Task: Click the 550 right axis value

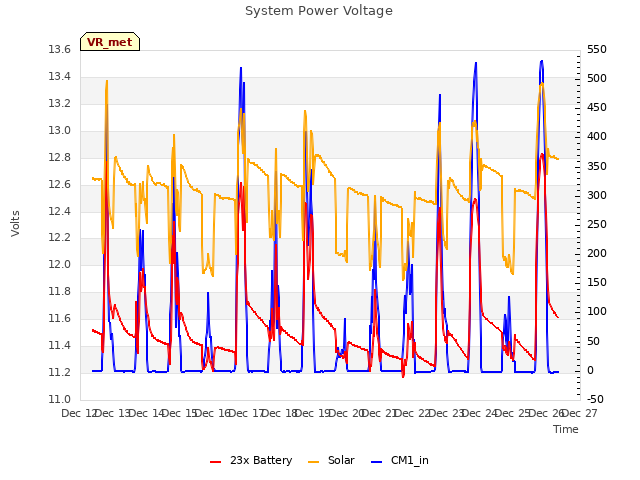Action: pos(597,50)
